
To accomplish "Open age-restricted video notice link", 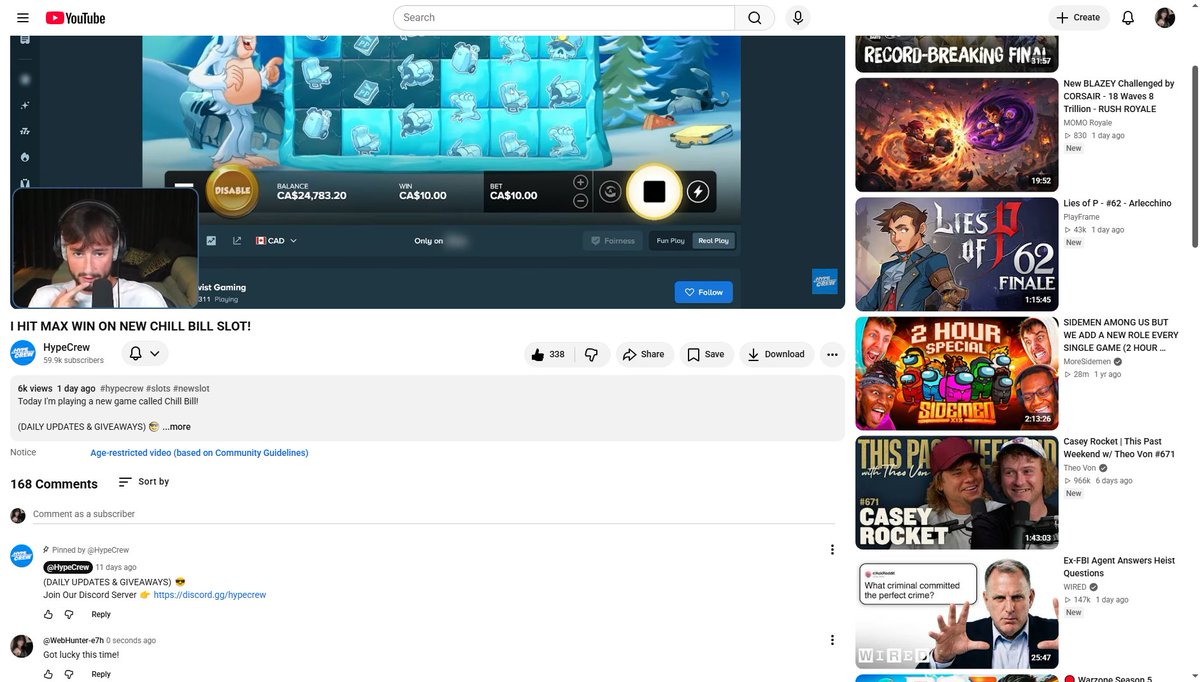I will click(x=199, y=453).
